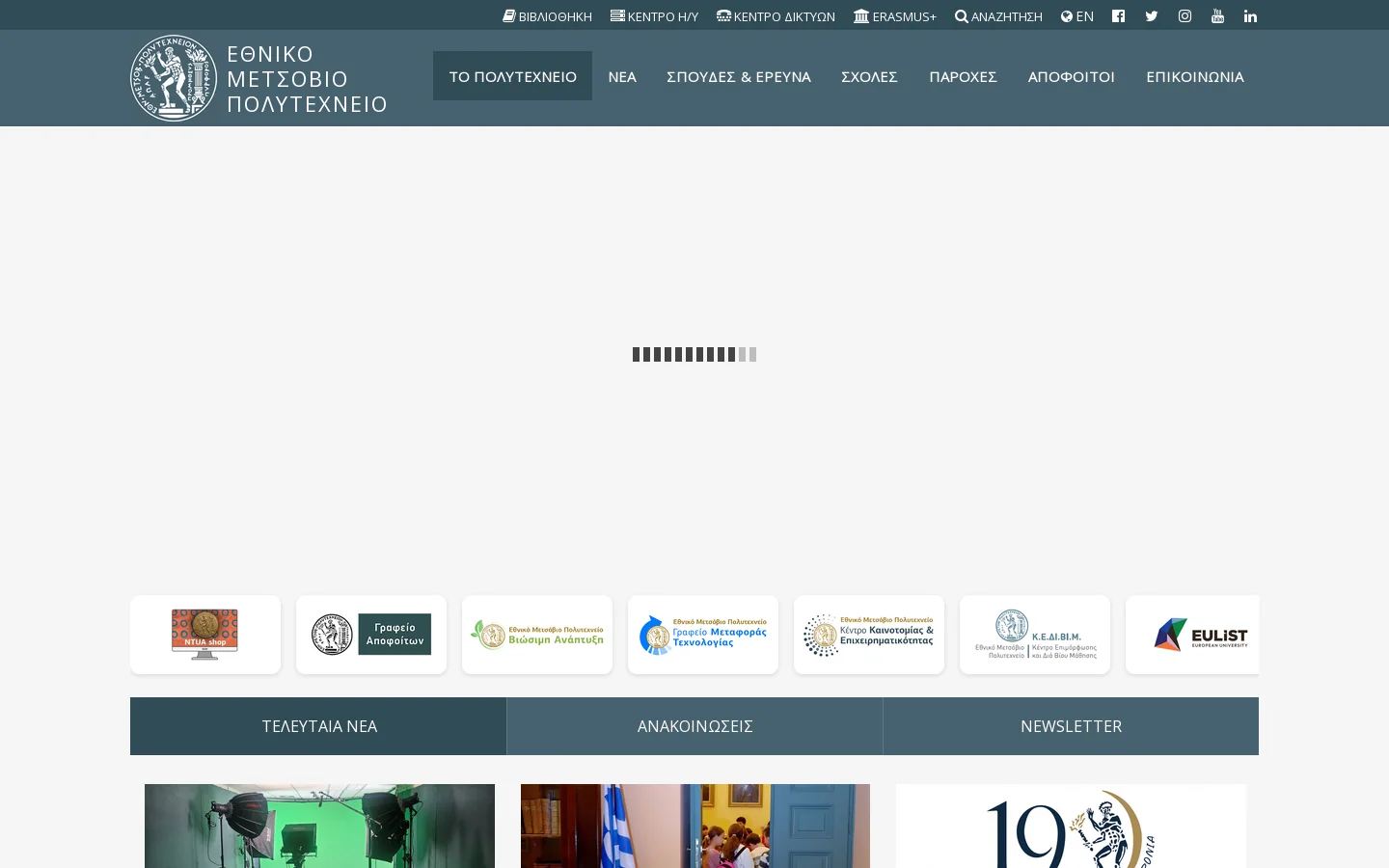Visit the NTUA Instagram icon

click(1185, 15)
